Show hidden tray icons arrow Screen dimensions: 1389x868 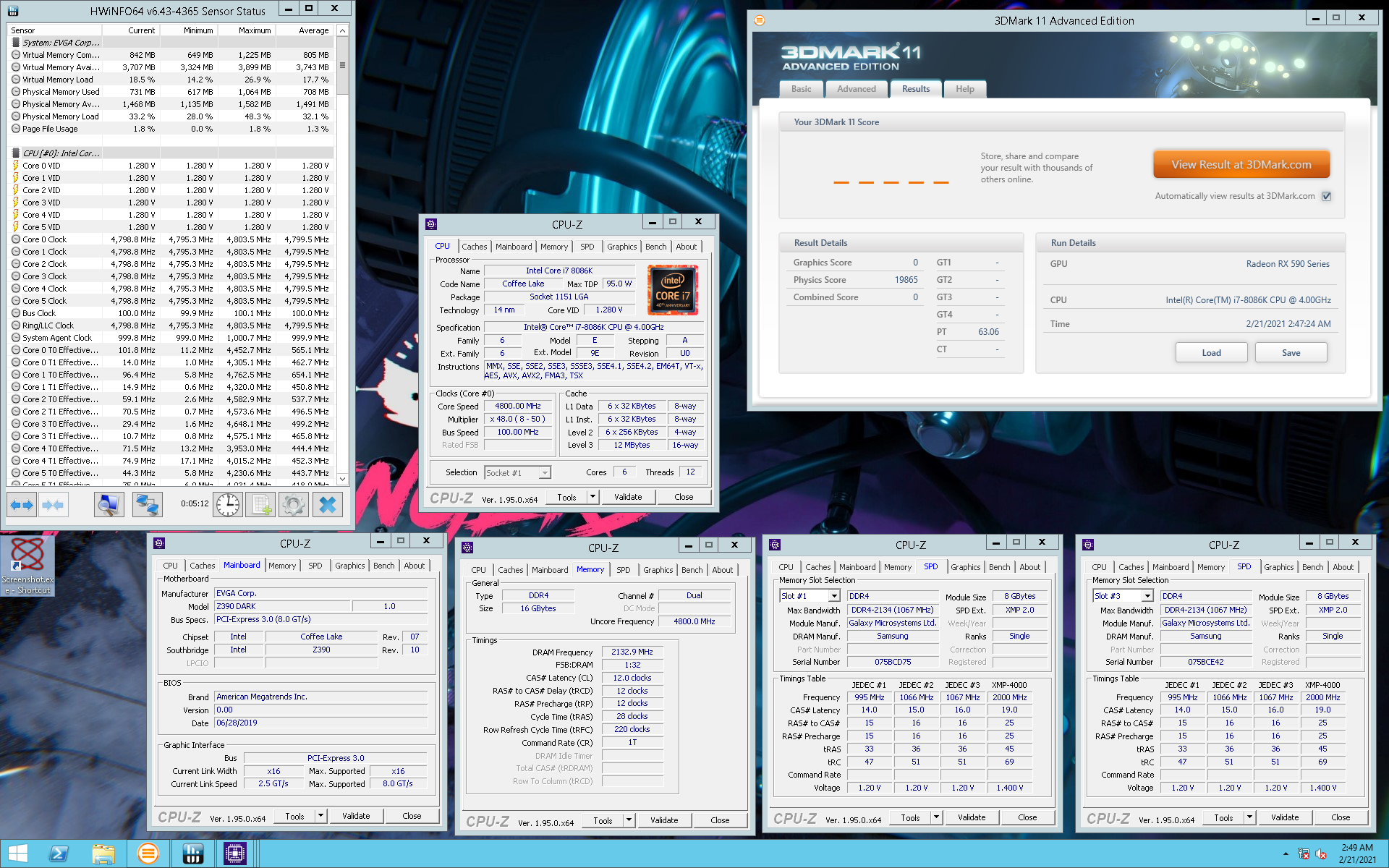pyautogui.click(x=1286, y=854)
